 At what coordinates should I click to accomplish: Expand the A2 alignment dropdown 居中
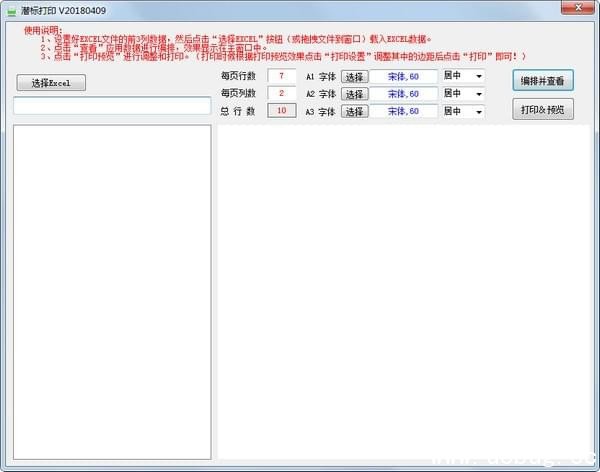[x=478, y=94]
